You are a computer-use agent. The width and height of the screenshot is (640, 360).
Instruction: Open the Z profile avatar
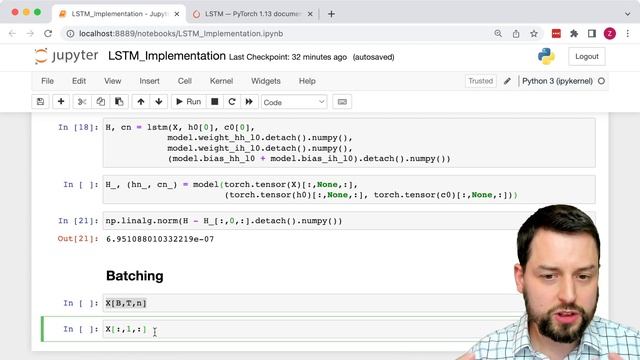pos(610,33)
